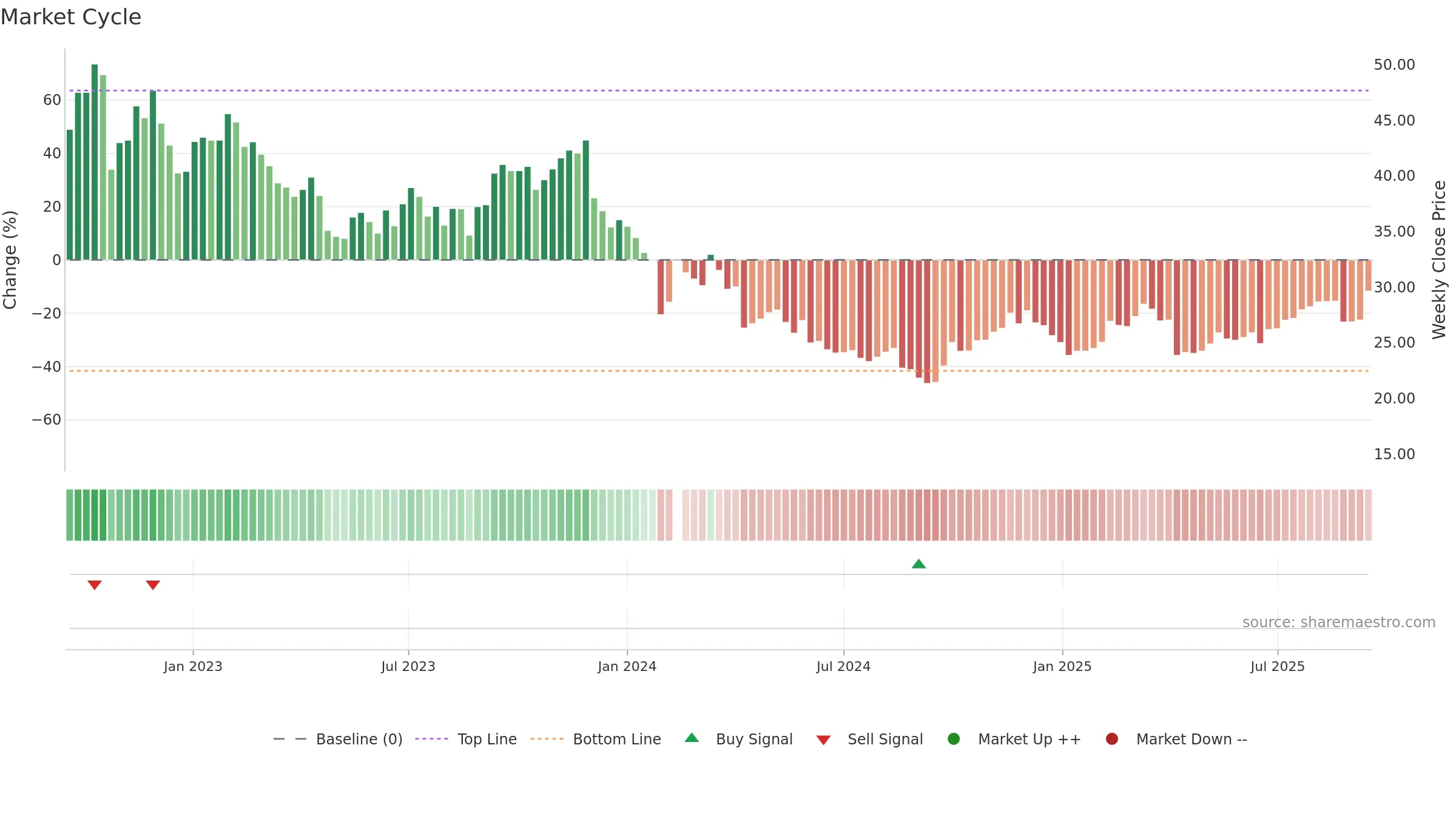
Task: Click the Jan 2023 axis label
Action: tap(193, 667)
